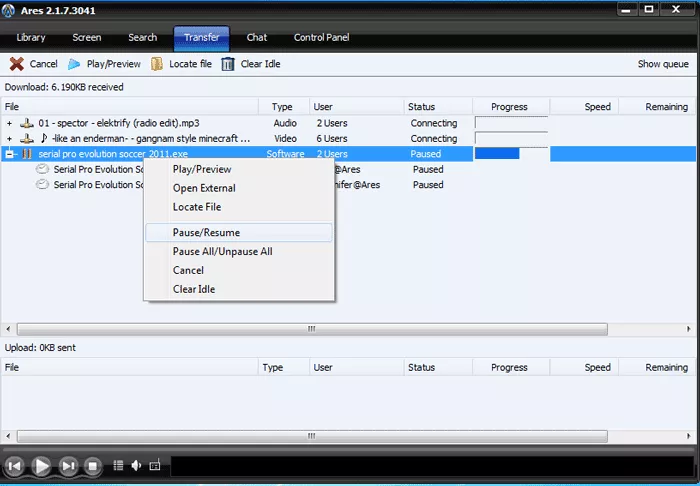Screen dimensions: 700x486
Task: Select Pause/Resume in the context menu
Action: 239,233
